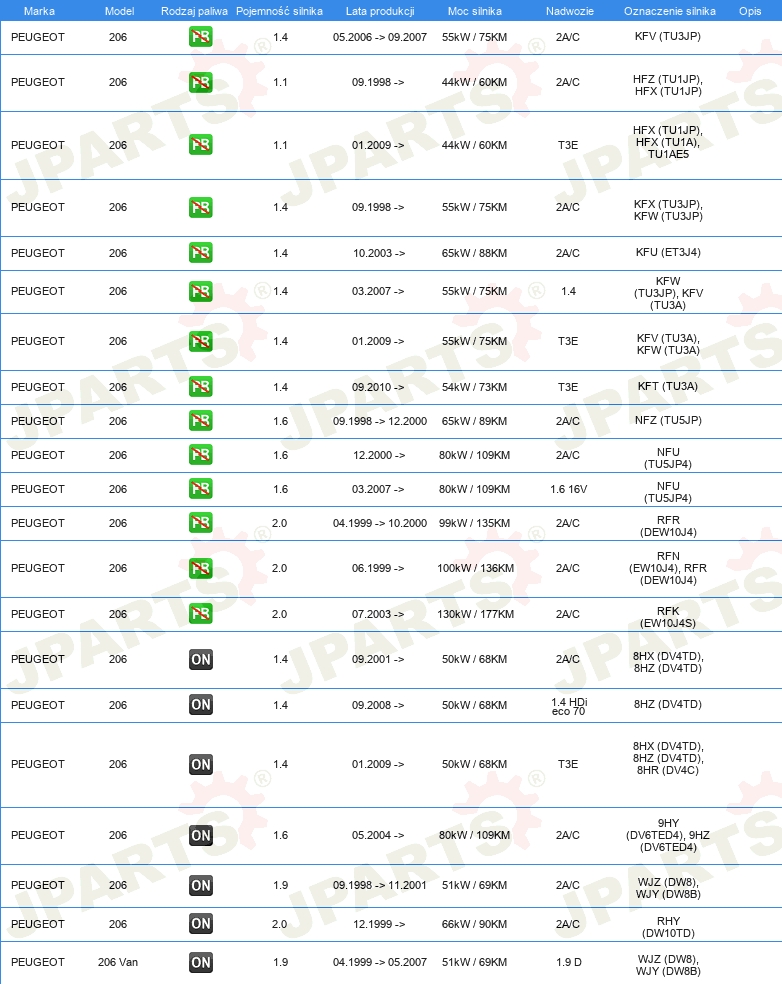Select the Pojemność silnika column header
Image resolution: width=782 pixels, height=984 pixels.
[x=279, y=11]
